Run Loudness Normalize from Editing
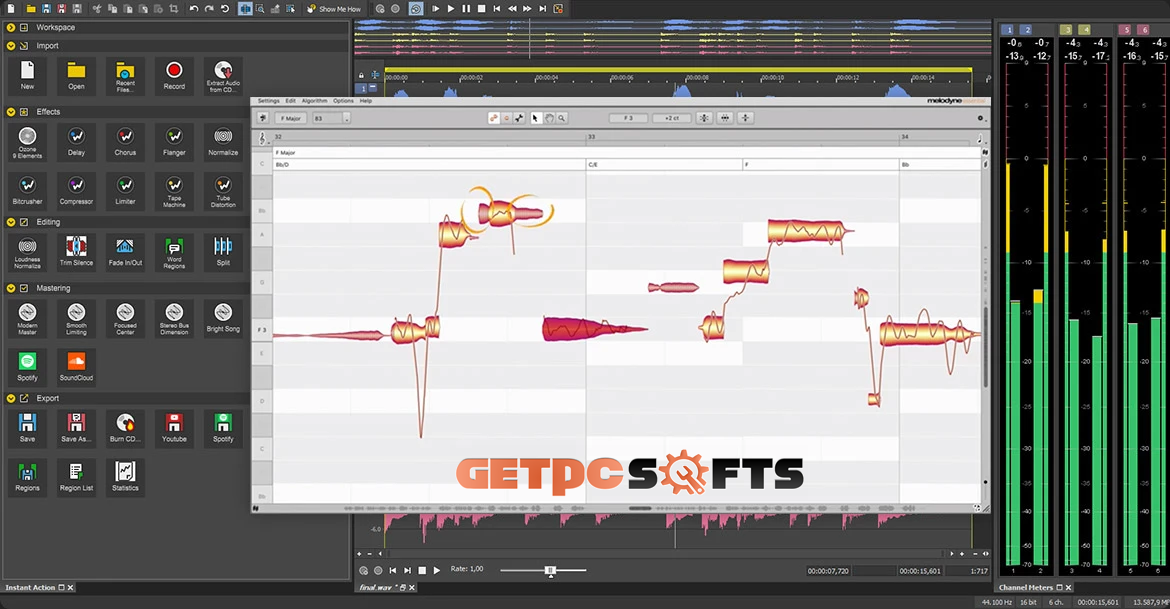The image size is (1170, 609). coord(27,252)
